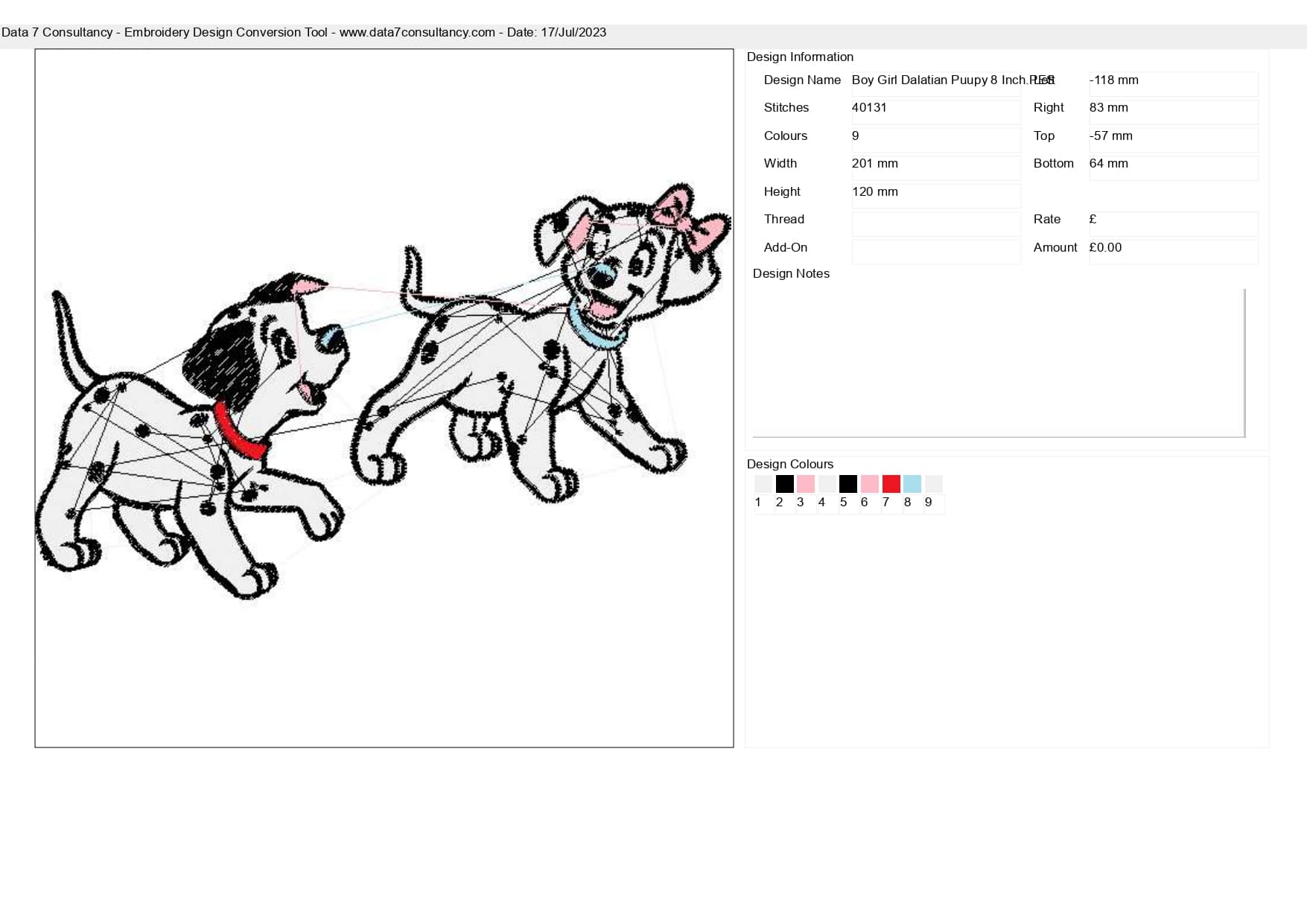Image resolution: width=1307 pixels, height=924 pixels.
Task: Click the Height field showing 120 mm
Action: tap(936, 196)
